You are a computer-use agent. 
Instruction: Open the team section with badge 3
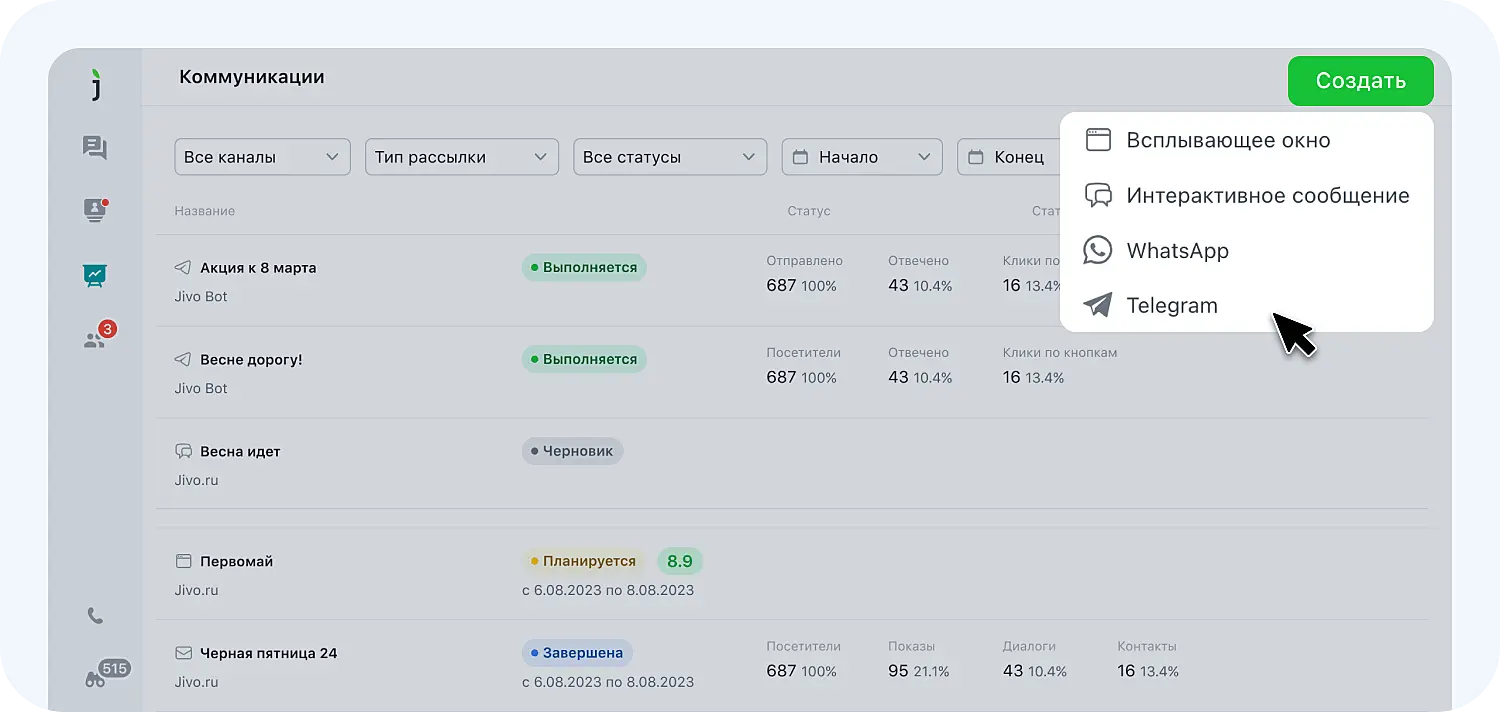[95, 339]
